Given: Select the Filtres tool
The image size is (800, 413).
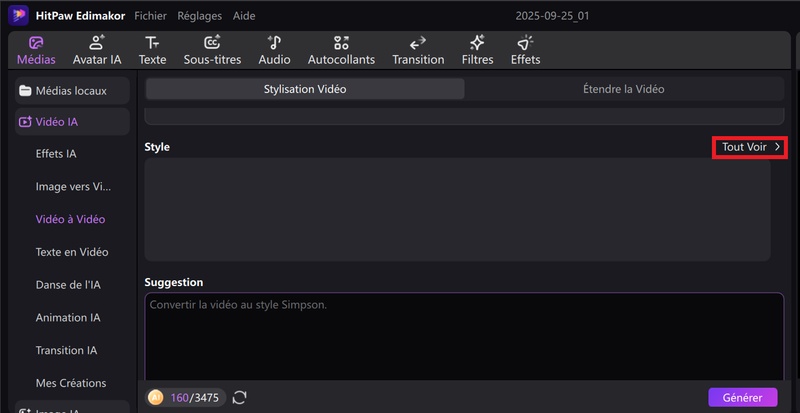Looking at the screenshot, I should [477, 50].
